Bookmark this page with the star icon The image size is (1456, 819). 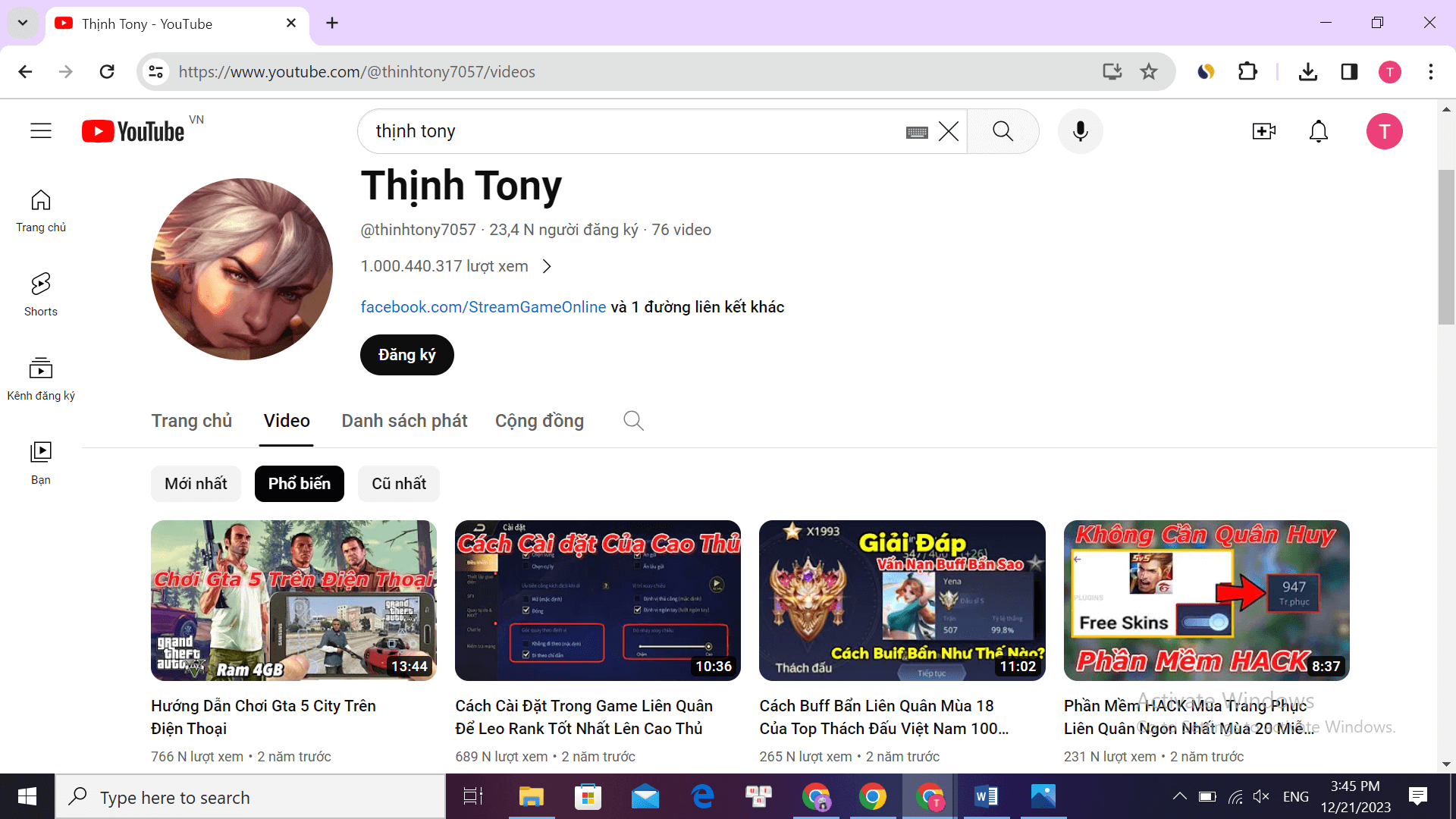1149,71
